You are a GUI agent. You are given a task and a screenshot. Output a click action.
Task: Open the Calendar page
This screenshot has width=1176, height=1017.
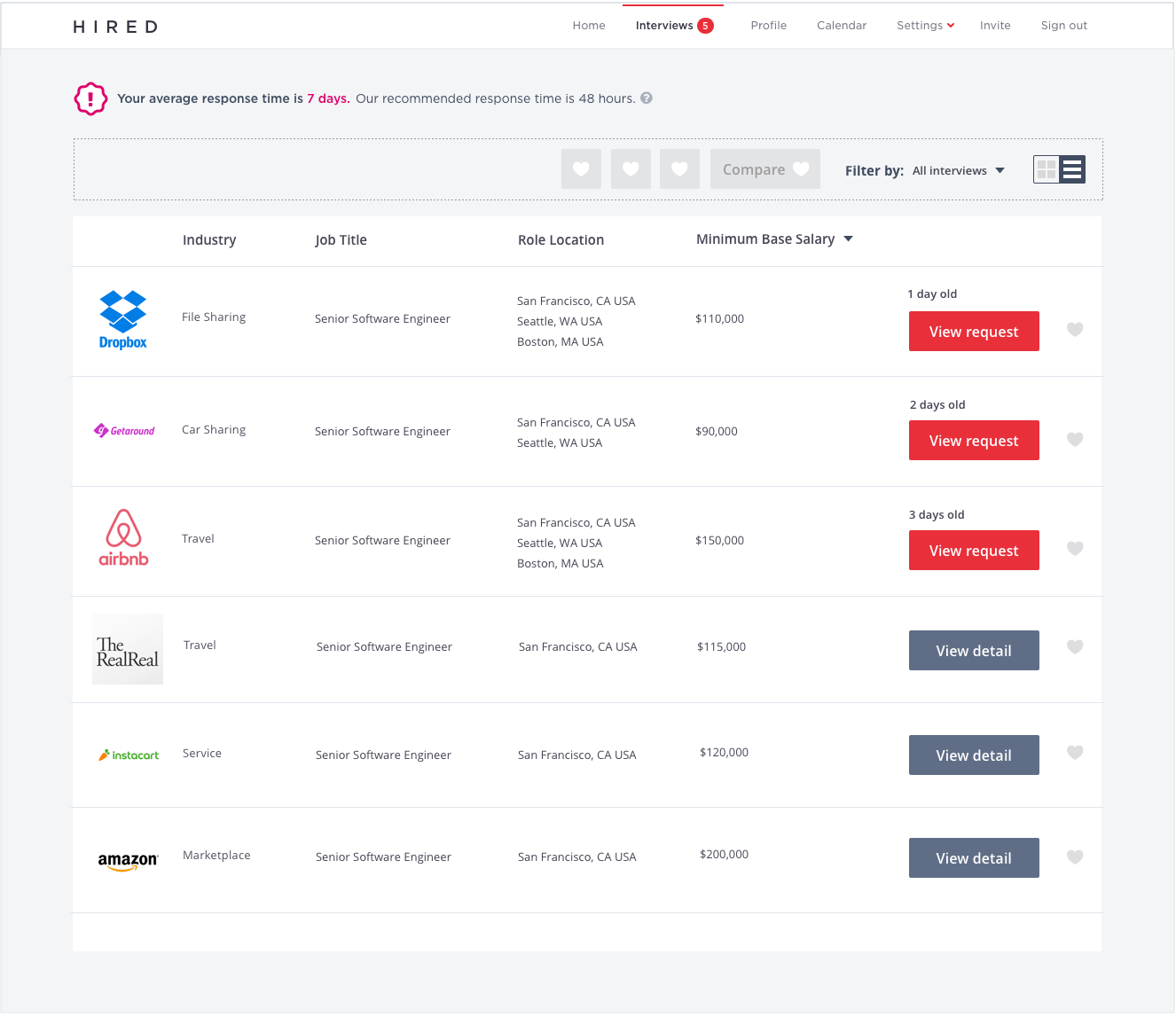(842, 26)
